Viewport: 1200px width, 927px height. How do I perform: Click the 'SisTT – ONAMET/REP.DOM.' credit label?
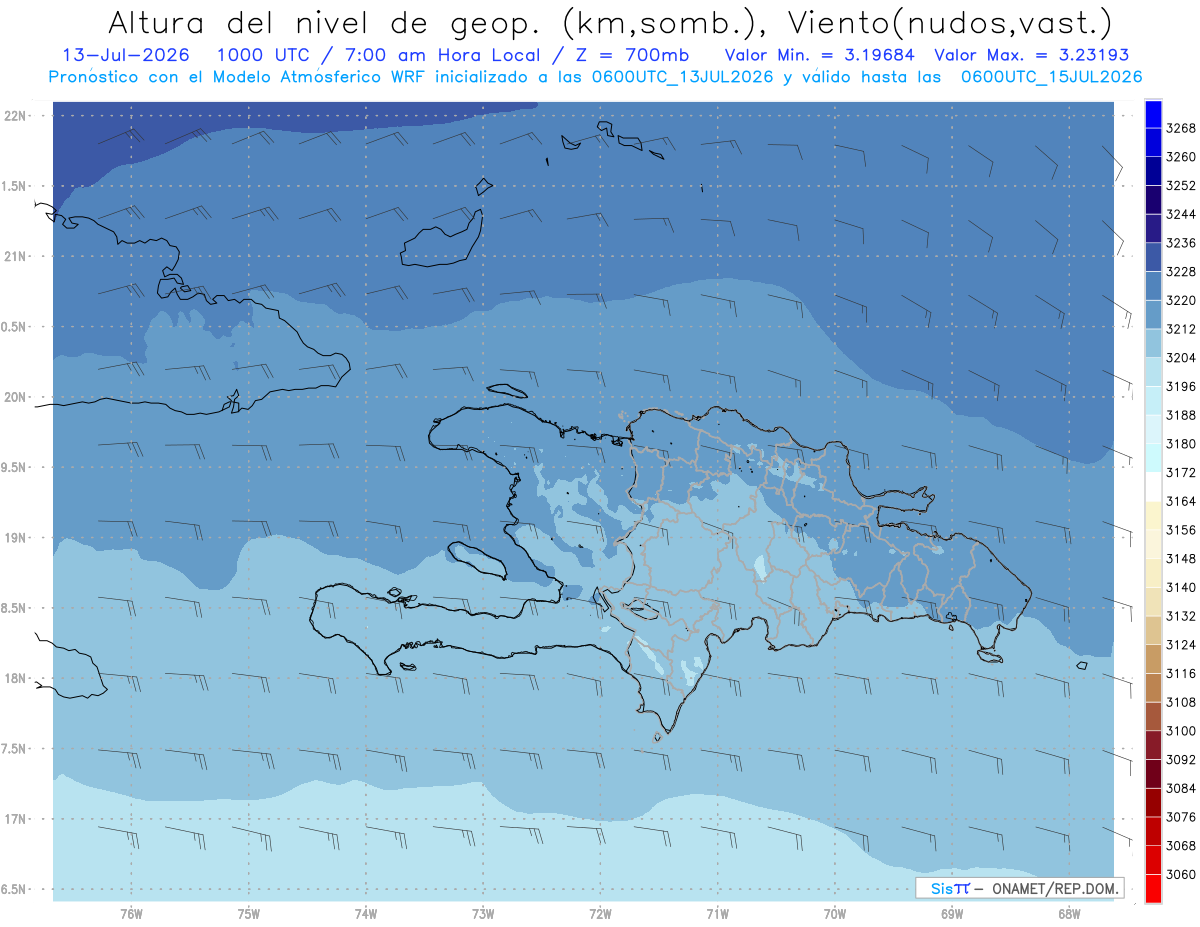[1018, 888]
